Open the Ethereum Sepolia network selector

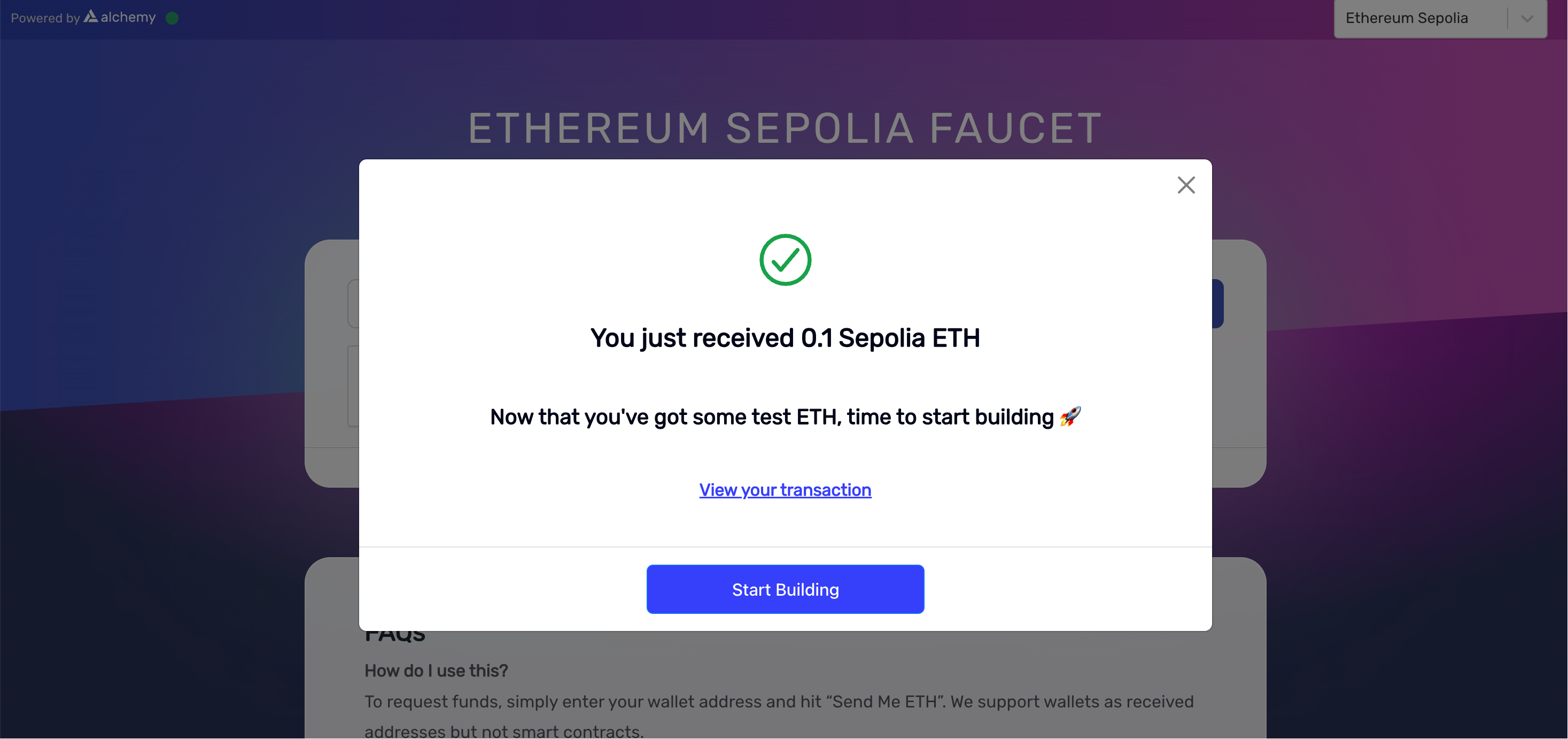(x=1440, y=18)
